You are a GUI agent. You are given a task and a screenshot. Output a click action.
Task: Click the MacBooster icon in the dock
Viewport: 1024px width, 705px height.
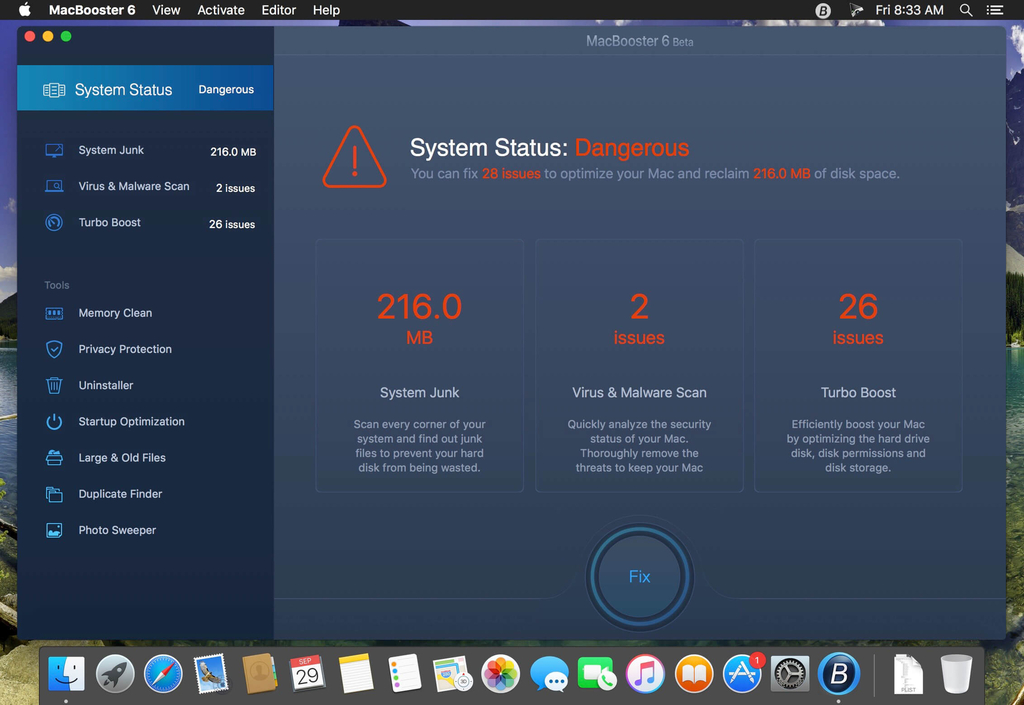(839, 674)
